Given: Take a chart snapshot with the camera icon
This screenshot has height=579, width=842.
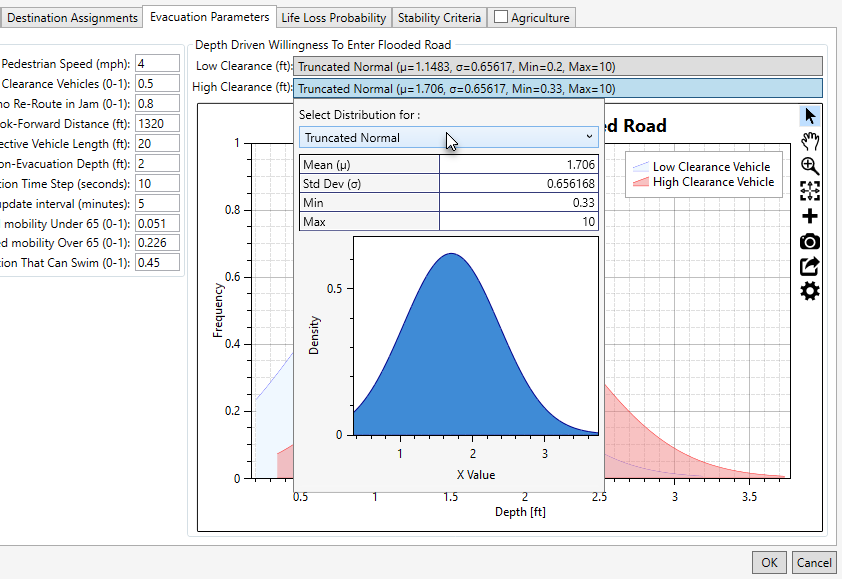Looking at the screenshot, I should [x=810, y=241].
